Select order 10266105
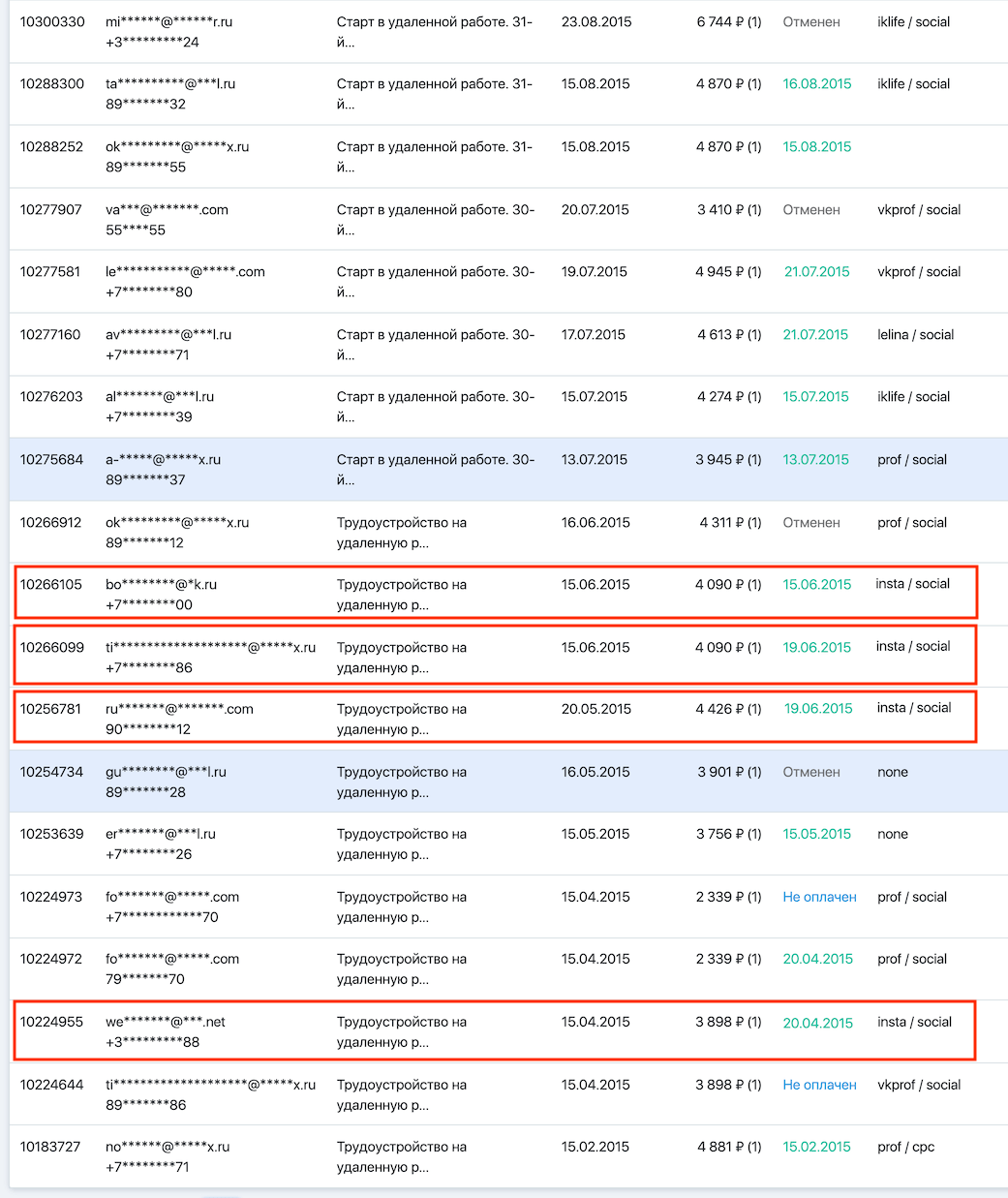This screenshot has height=1198, width=1008. 51,584
